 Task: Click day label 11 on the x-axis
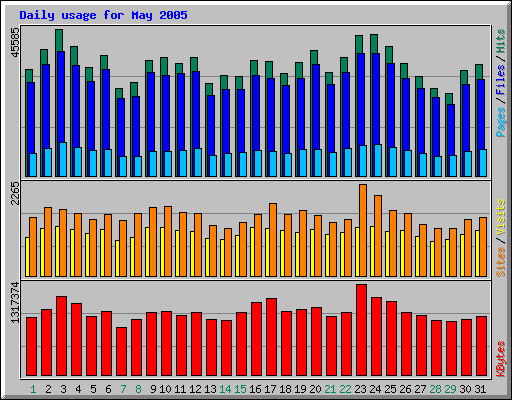pos(180,389)
